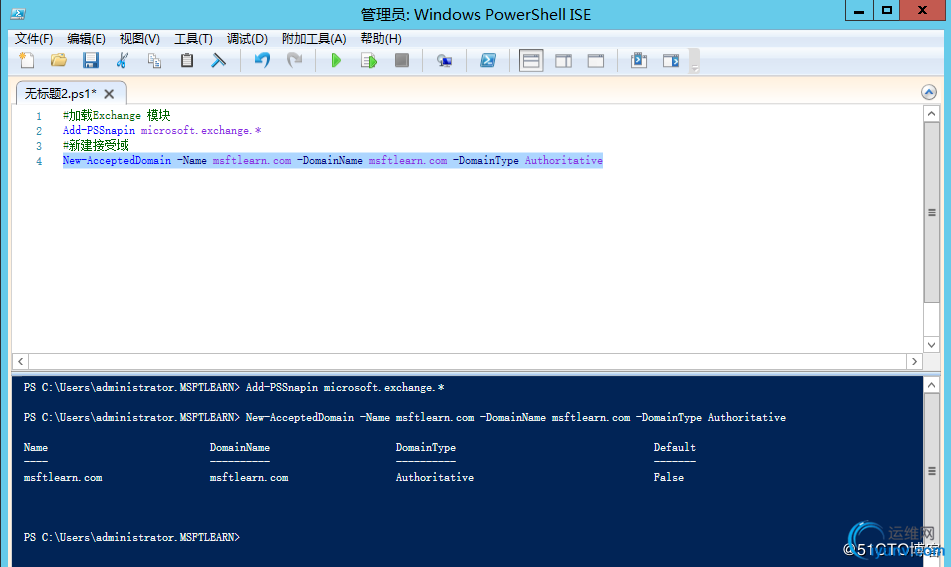Click Authoritative value on script line 4
This screenshot has height=567, width=951.
(x=563, y=161)
